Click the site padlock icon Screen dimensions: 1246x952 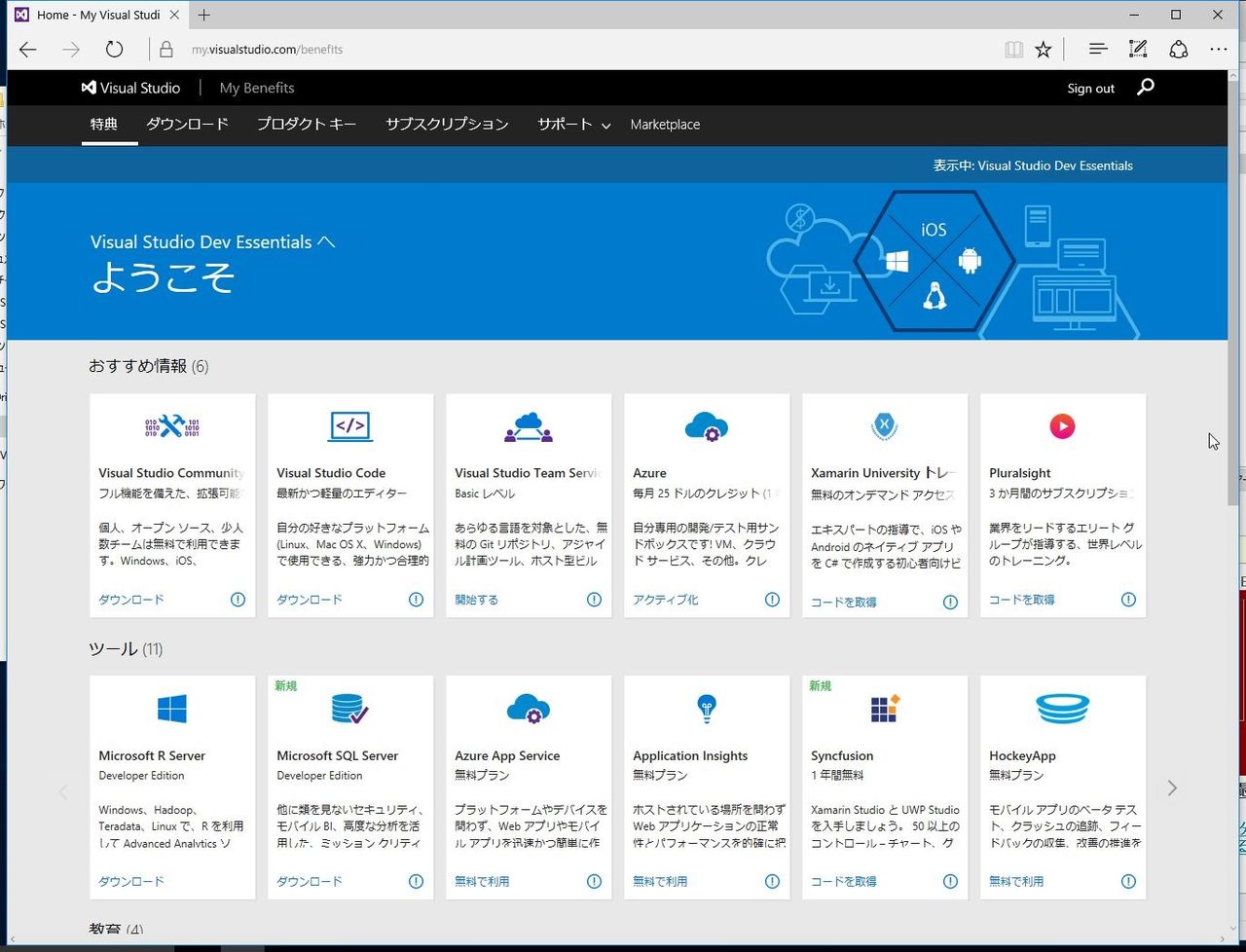pyautogui.click(x=166, y=49)
